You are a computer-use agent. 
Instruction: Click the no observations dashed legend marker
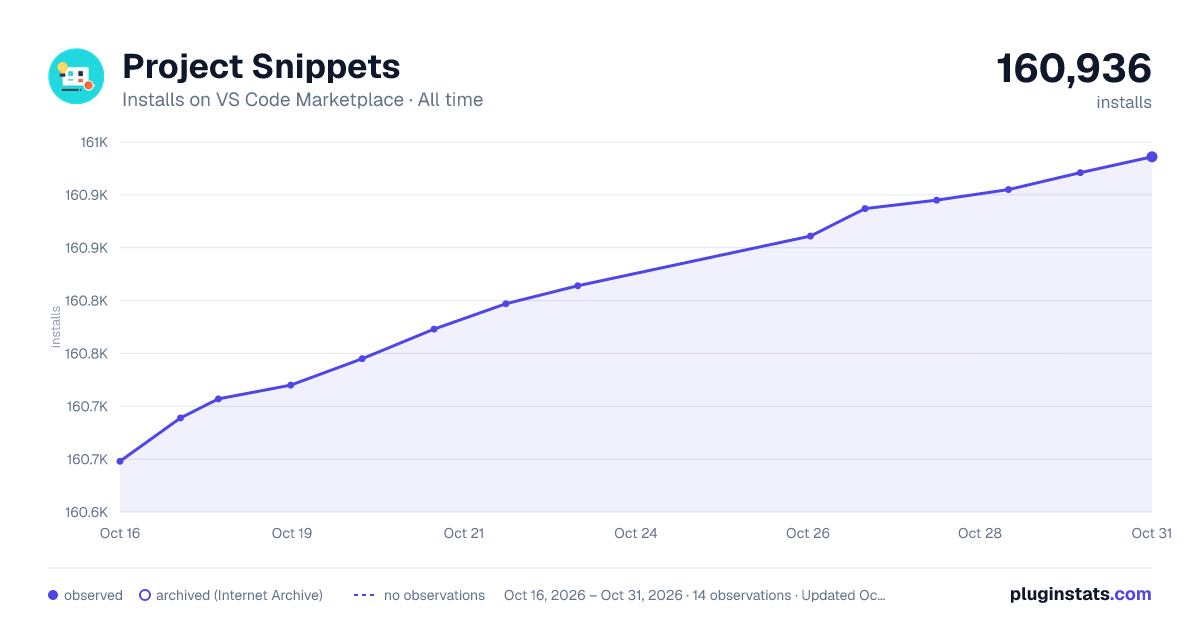(364, 595)
